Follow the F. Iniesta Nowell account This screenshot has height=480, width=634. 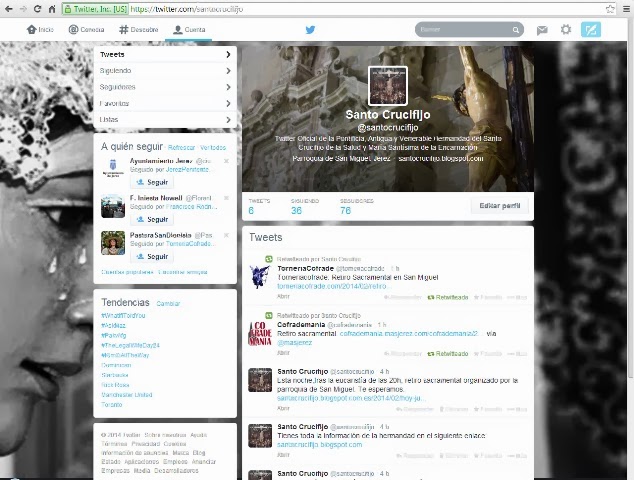tap(153, 219)
